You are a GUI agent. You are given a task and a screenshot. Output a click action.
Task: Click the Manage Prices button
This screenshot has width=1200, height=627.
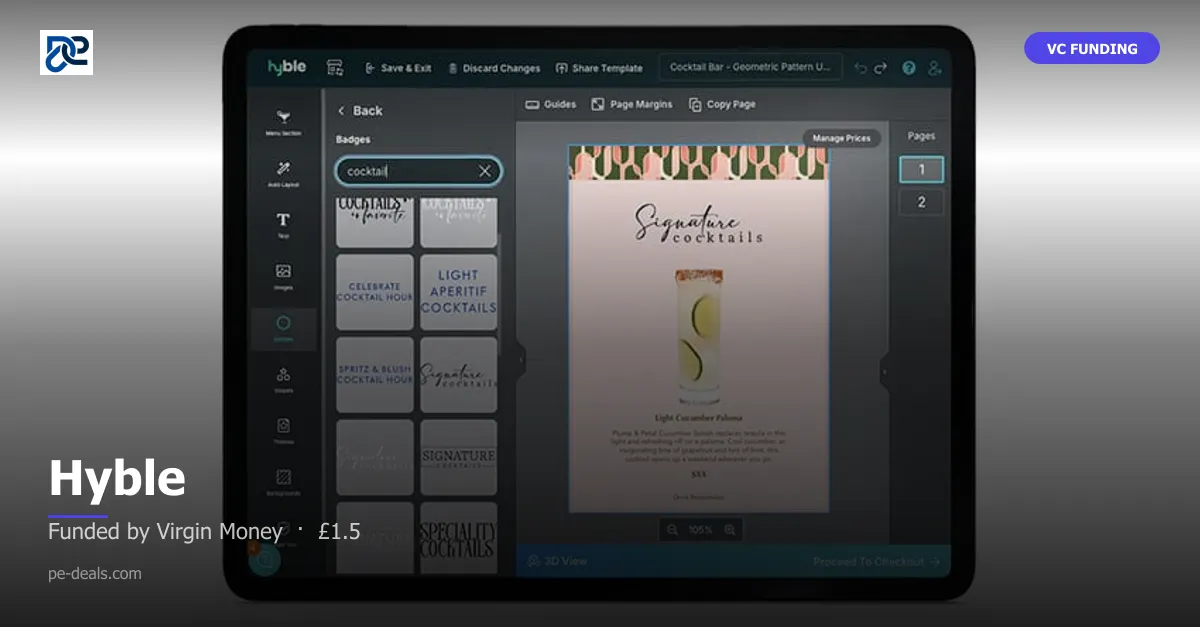[841, 138]
